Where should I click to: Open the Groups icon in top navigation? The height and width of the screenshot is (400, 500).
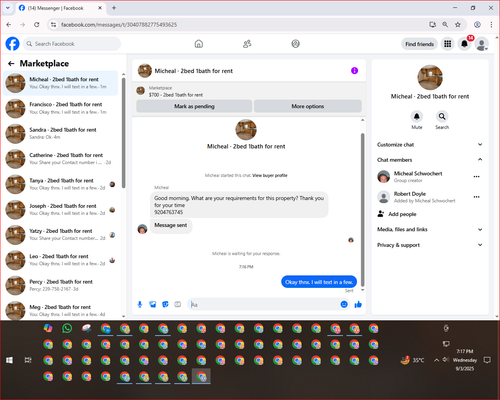(x=295, y=44)
